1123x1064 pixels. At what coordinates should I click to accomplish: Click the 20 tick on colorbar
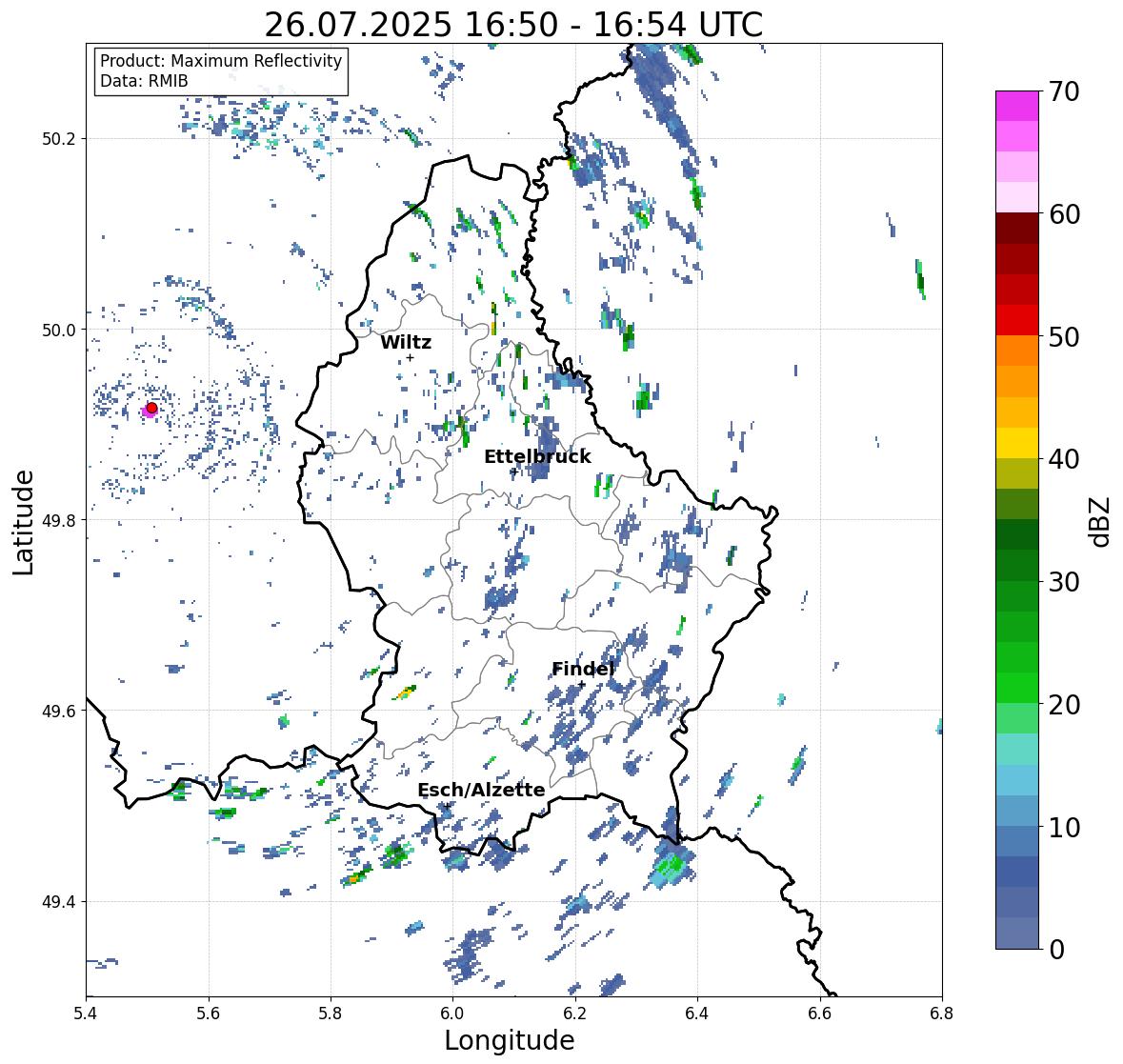(x=1064, y=705)
